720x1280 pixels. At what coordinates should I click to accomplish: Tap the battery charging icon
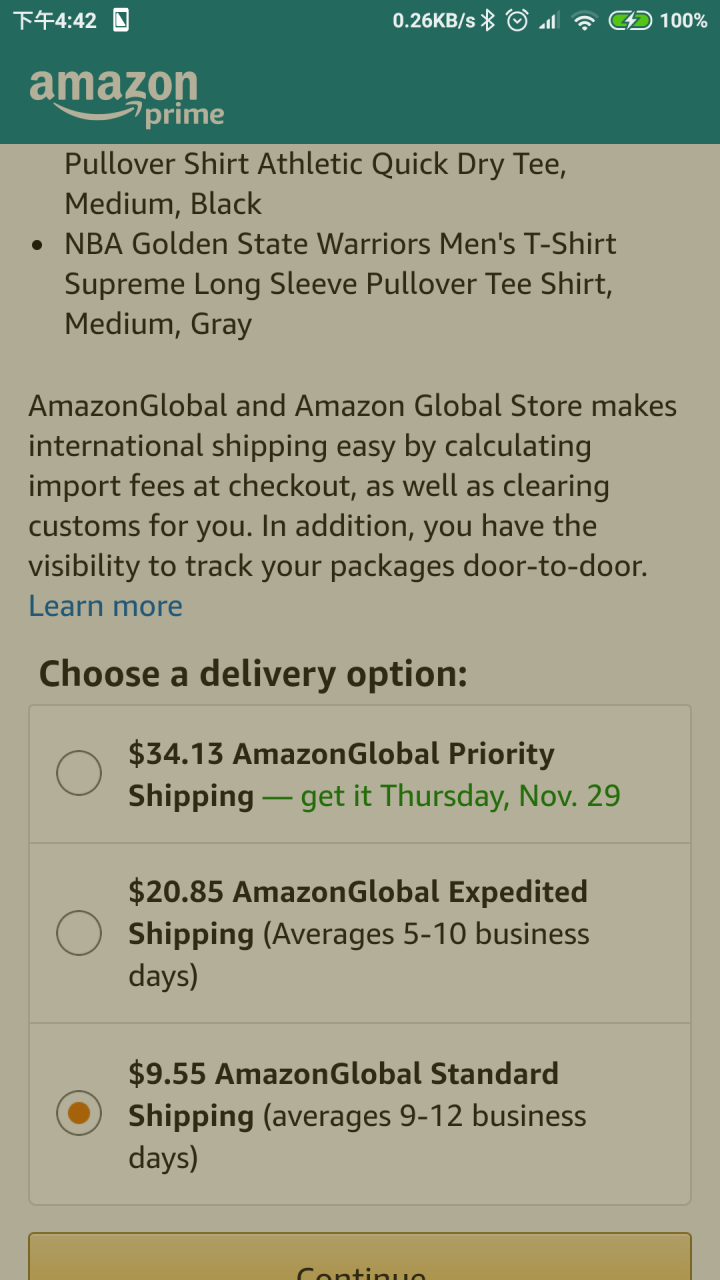630,20
